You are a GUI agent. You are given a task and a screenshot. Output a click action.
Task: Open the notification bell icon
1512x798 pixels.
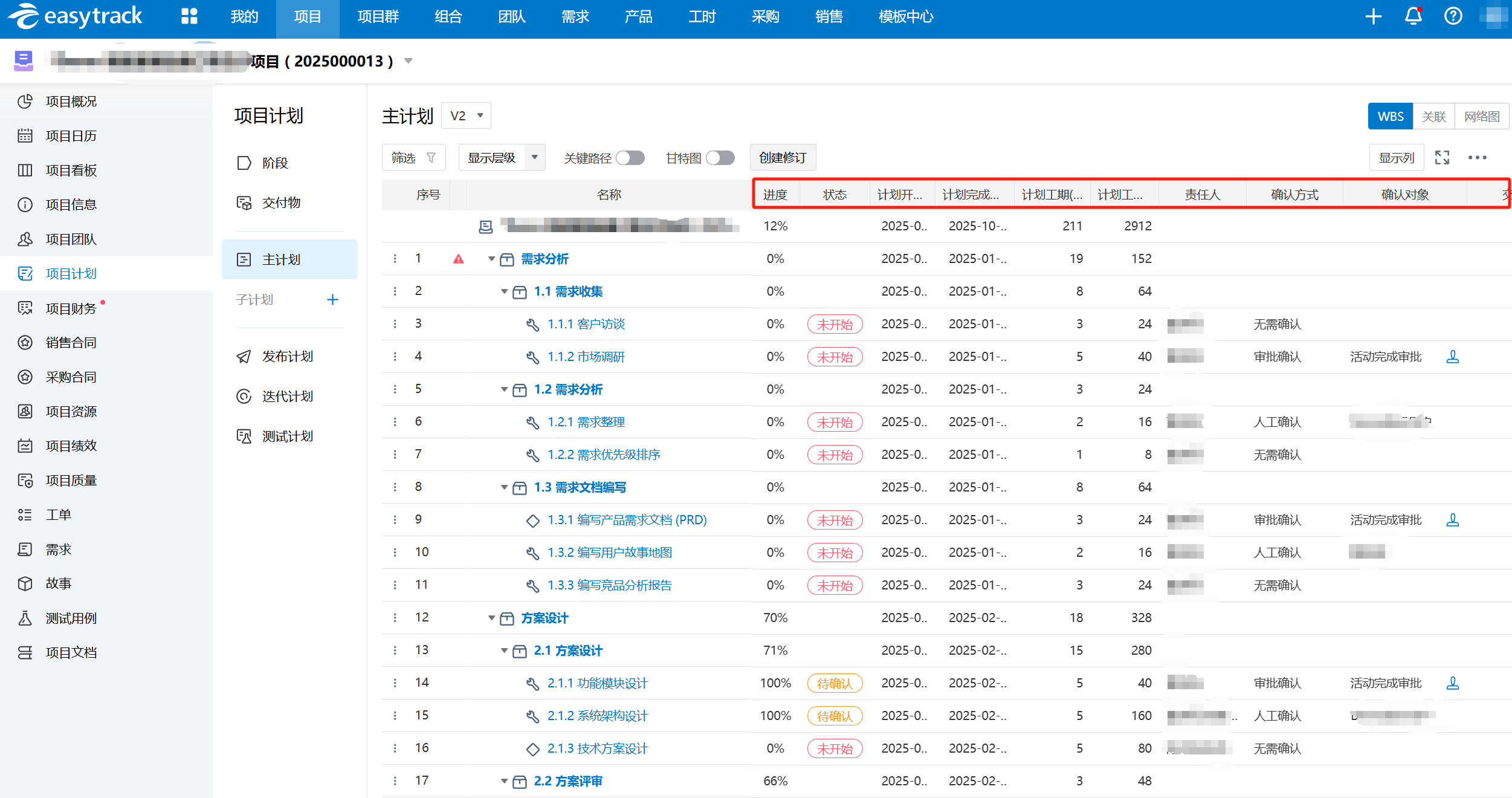pyautogui.click(x=1413, y=16)
